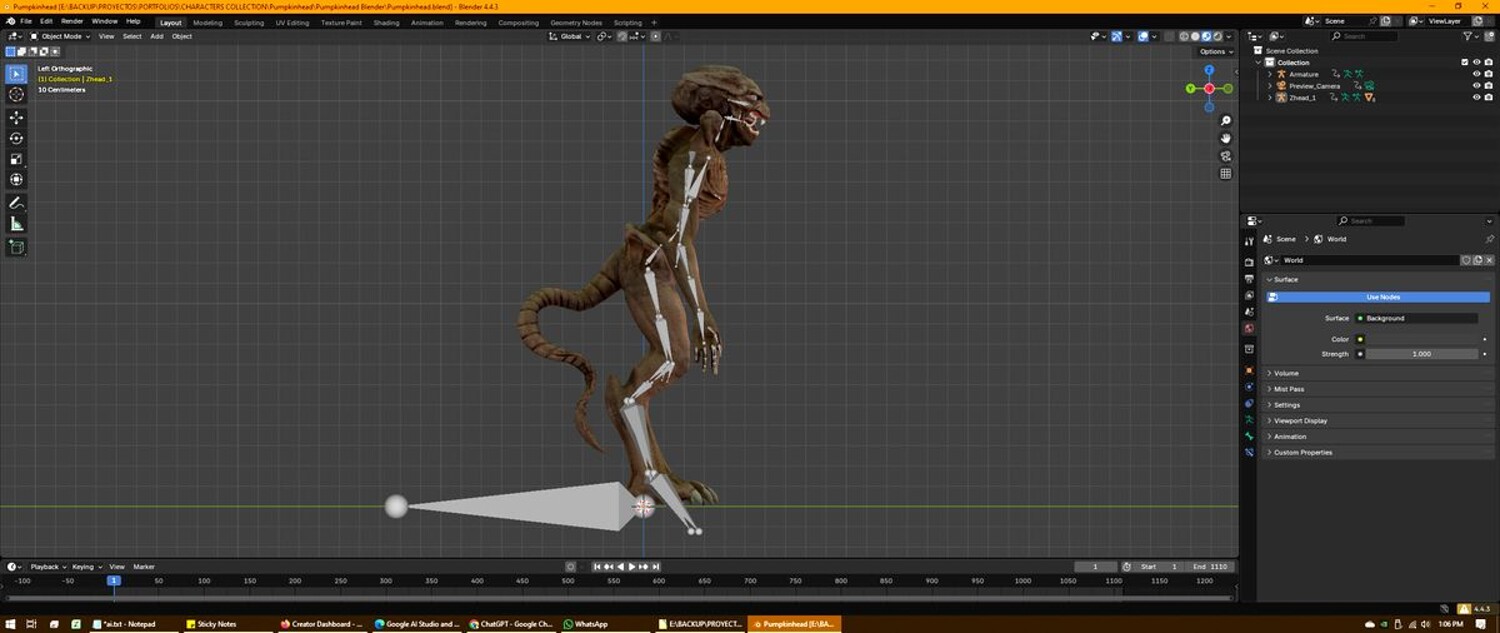Open Global transform orientation dropdown
The height and width of the screenshot is (633, 1500).
(568, 36)
